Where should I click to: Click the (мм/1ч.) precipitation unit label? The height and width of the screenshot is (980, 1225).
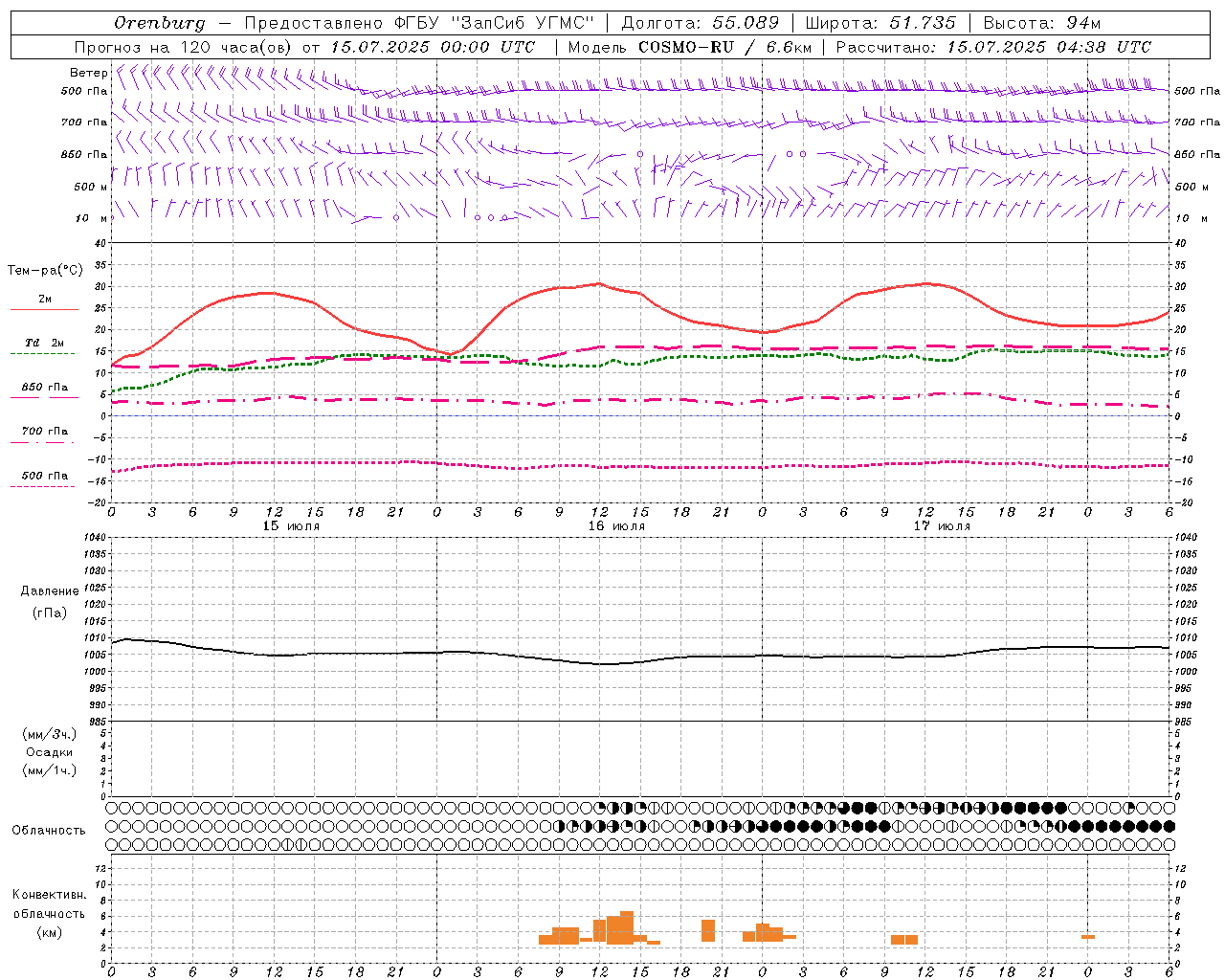pyautogui.click(x=50, y=770)
